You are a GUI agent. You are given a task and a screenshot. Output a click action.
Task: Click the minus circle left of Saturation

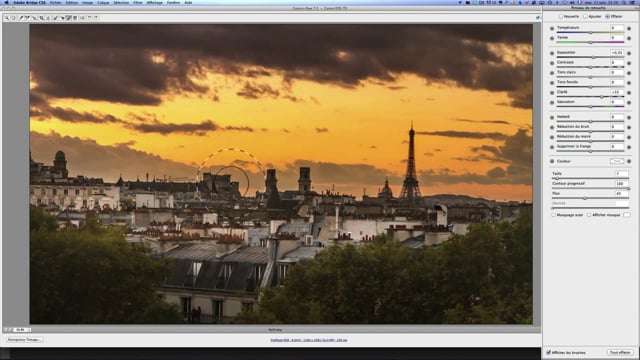[x=552, y=103]
